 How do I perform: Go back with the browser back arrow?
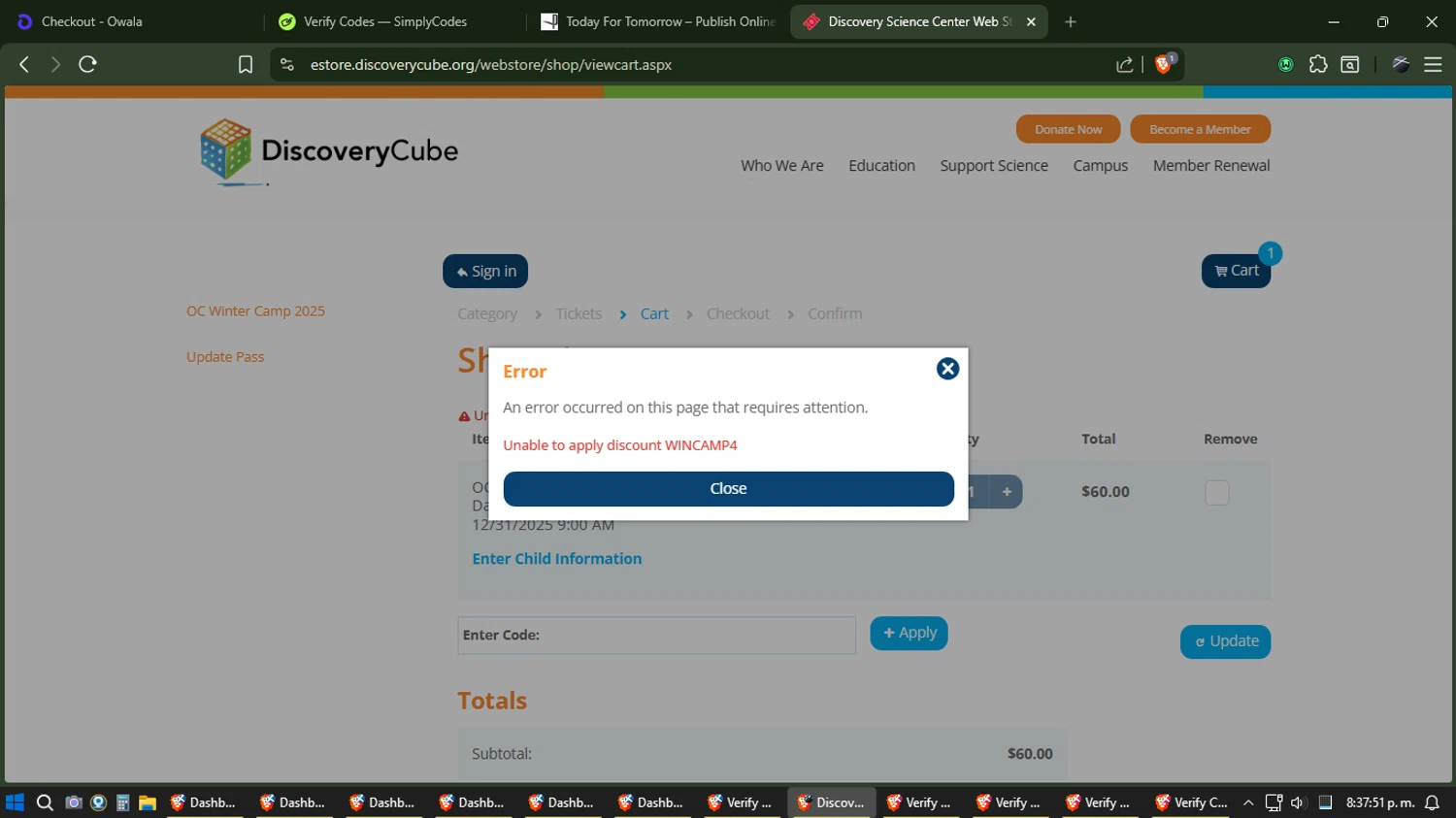click(24, 64)
